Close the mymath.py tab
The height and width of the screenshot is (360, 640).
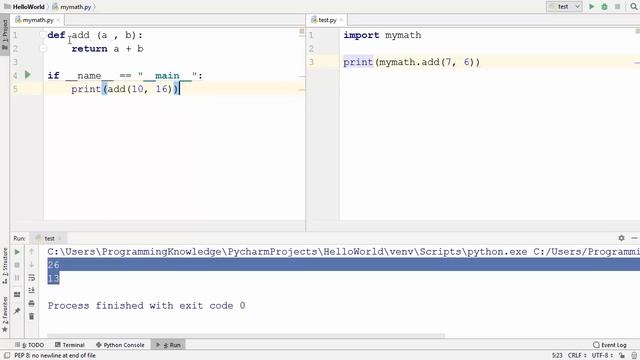click(58, 20)
